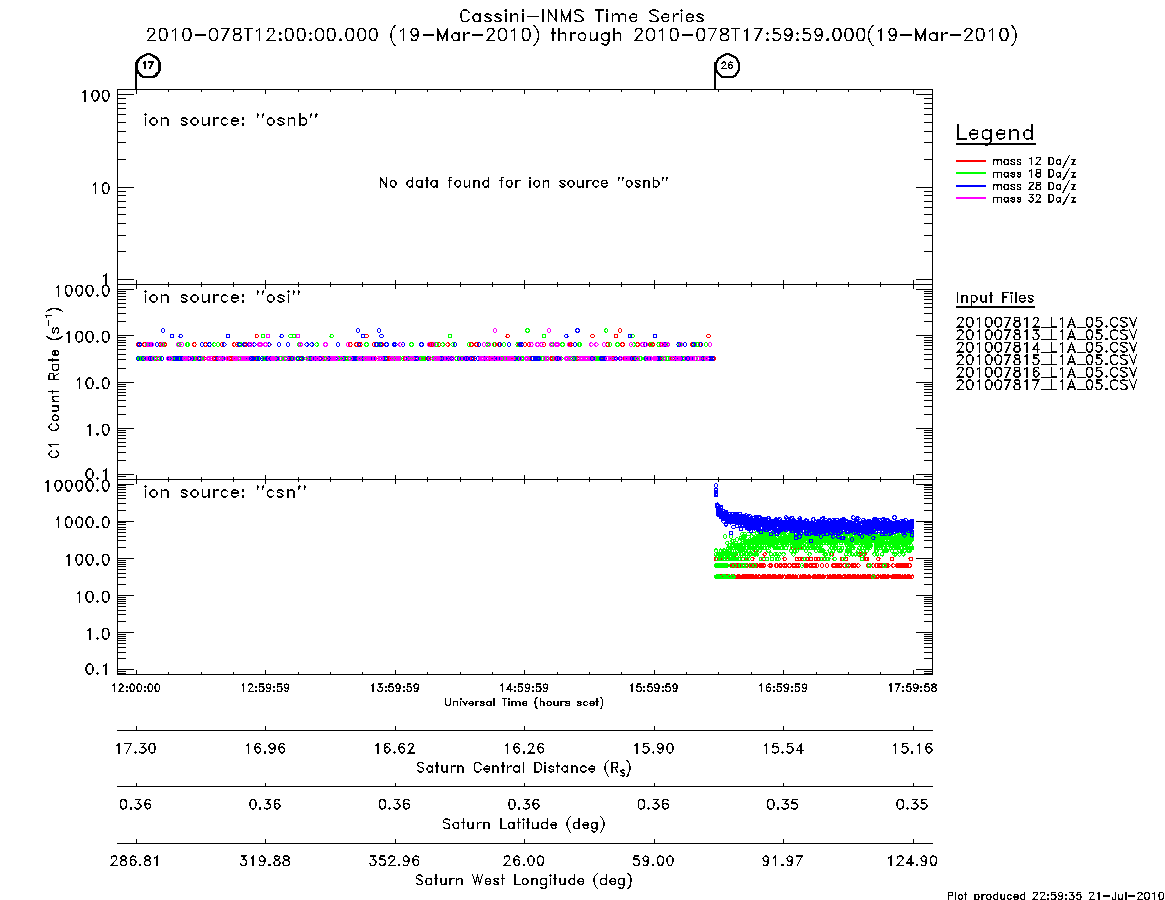Image resolution: width=1165 pixels, height=900 pixels.
Task: Select file 201007813_L1A_05.CSV
Action: [1046, 335]
